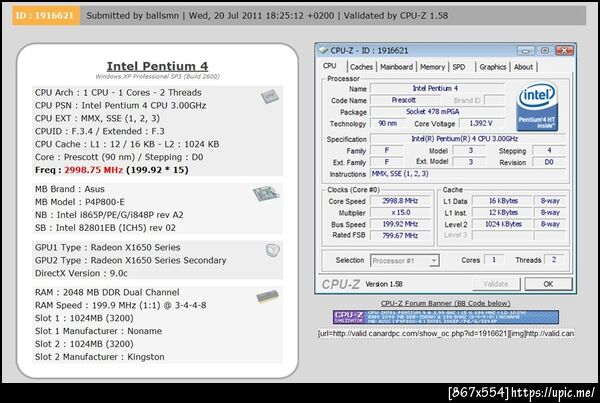Click the Level 2 value 1024 KBytes
The height and width of the screenshot is (403, 600).
point(503,224)
